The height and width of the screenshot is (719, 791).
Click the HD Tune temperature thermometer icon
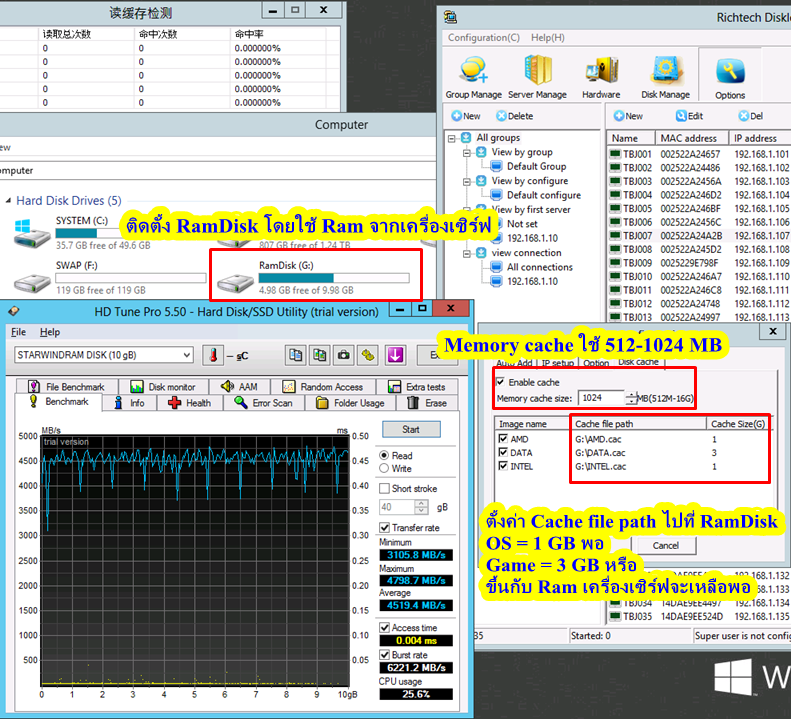[x=213, y=355]
